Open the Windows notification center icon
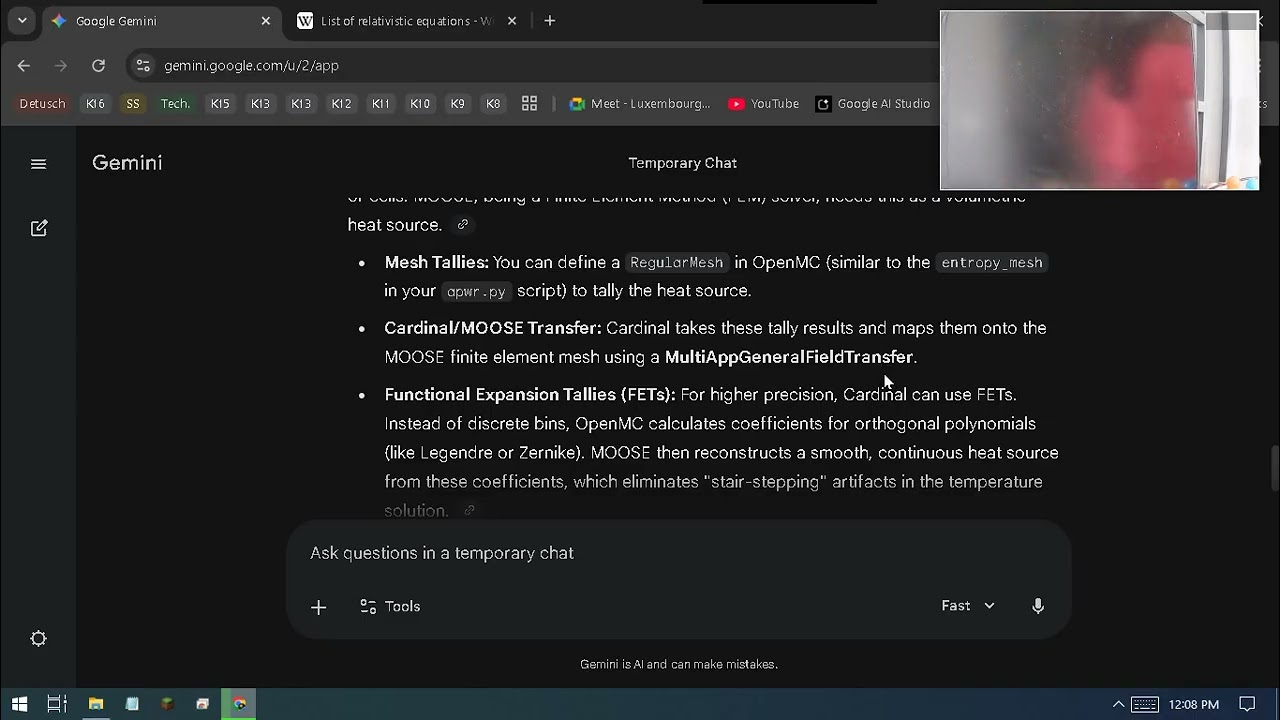This screenshot has width=1280, height=720. click(x=1247, y=704)
